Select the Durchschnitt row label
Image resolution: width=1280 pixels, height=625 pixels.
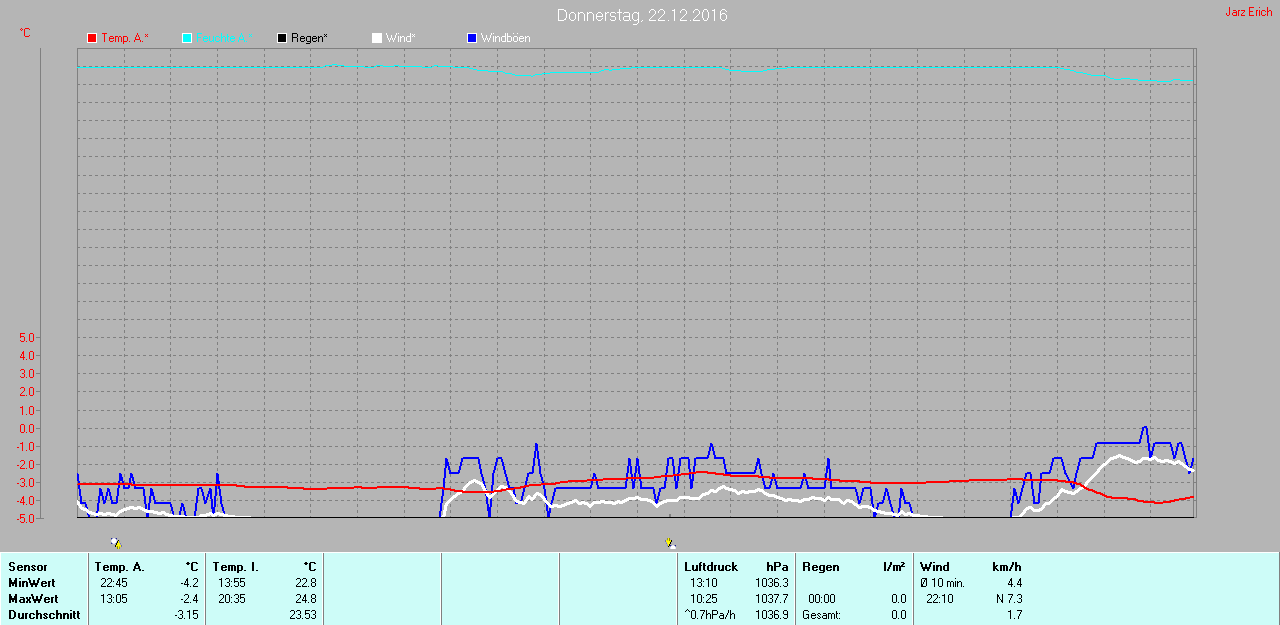coord(44,615)
